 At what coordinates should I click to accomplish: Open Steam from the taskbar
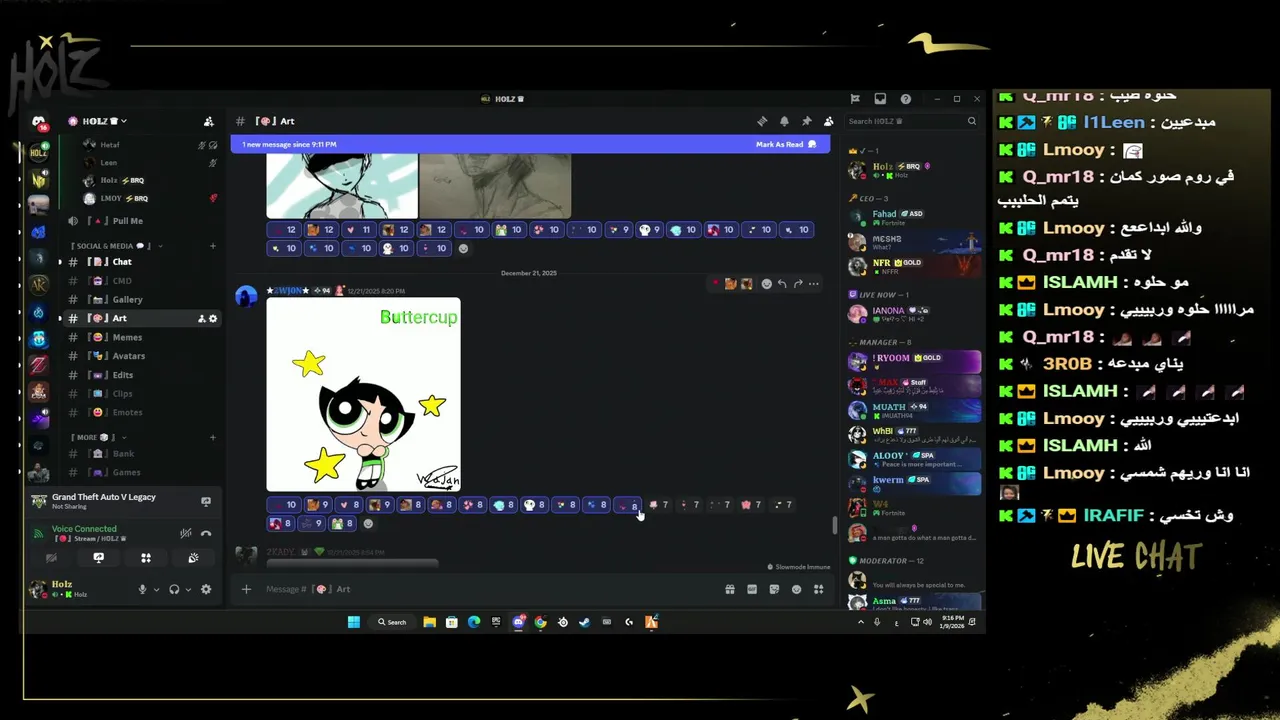[584, 622]
